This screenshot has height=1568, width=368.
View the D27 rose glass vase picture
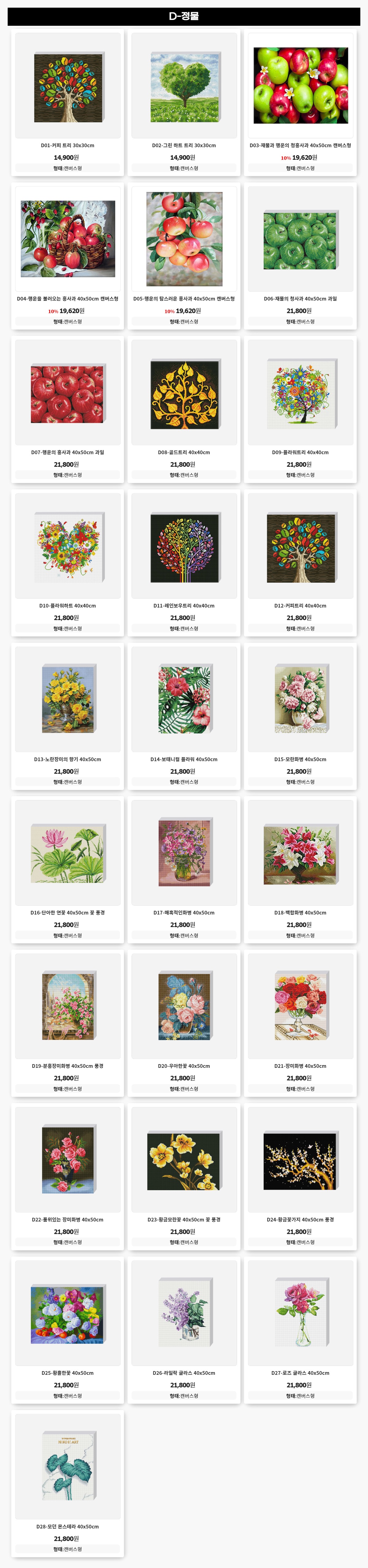pyautogui.click(x=301, y=1313)
